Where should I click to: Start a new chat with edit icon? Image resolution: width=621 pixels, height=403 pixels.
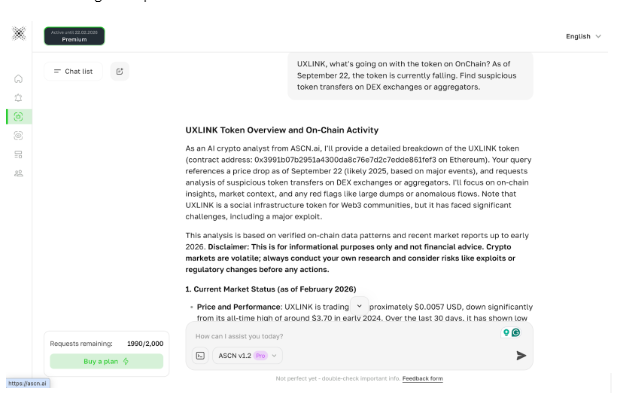[x=120, y=71]
